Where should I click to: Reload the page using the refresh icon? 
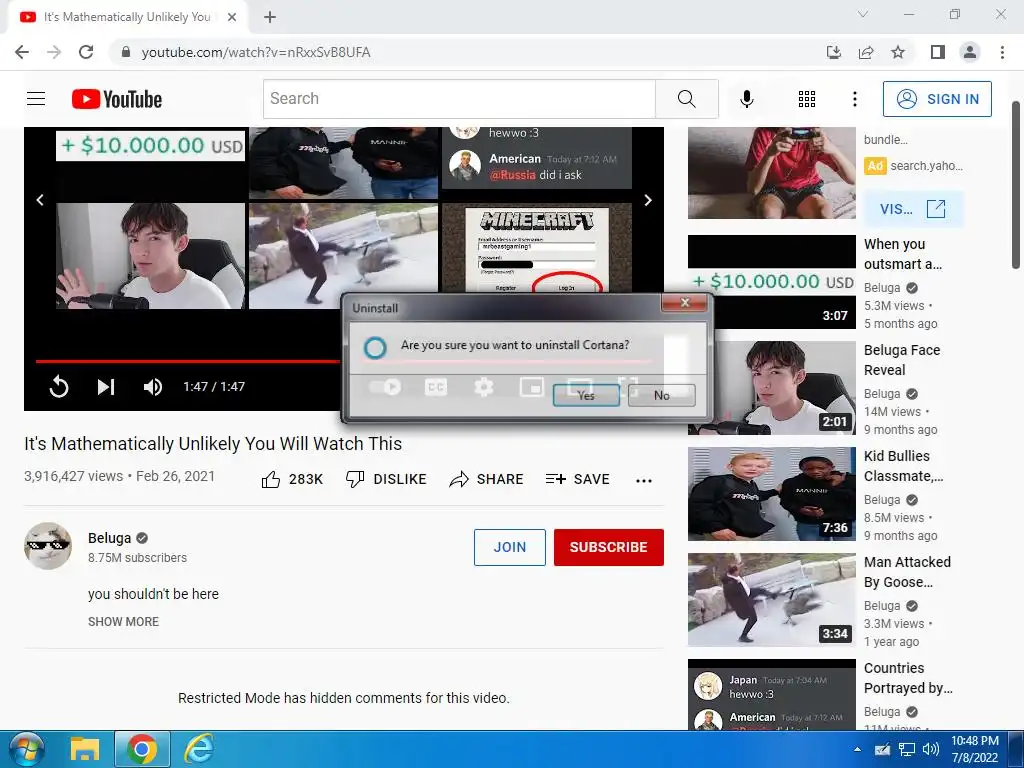86,52
